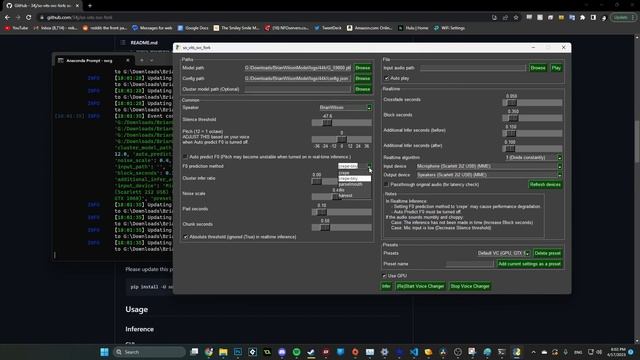Click the Model path input field
The image size is (640, 360).
298,68
